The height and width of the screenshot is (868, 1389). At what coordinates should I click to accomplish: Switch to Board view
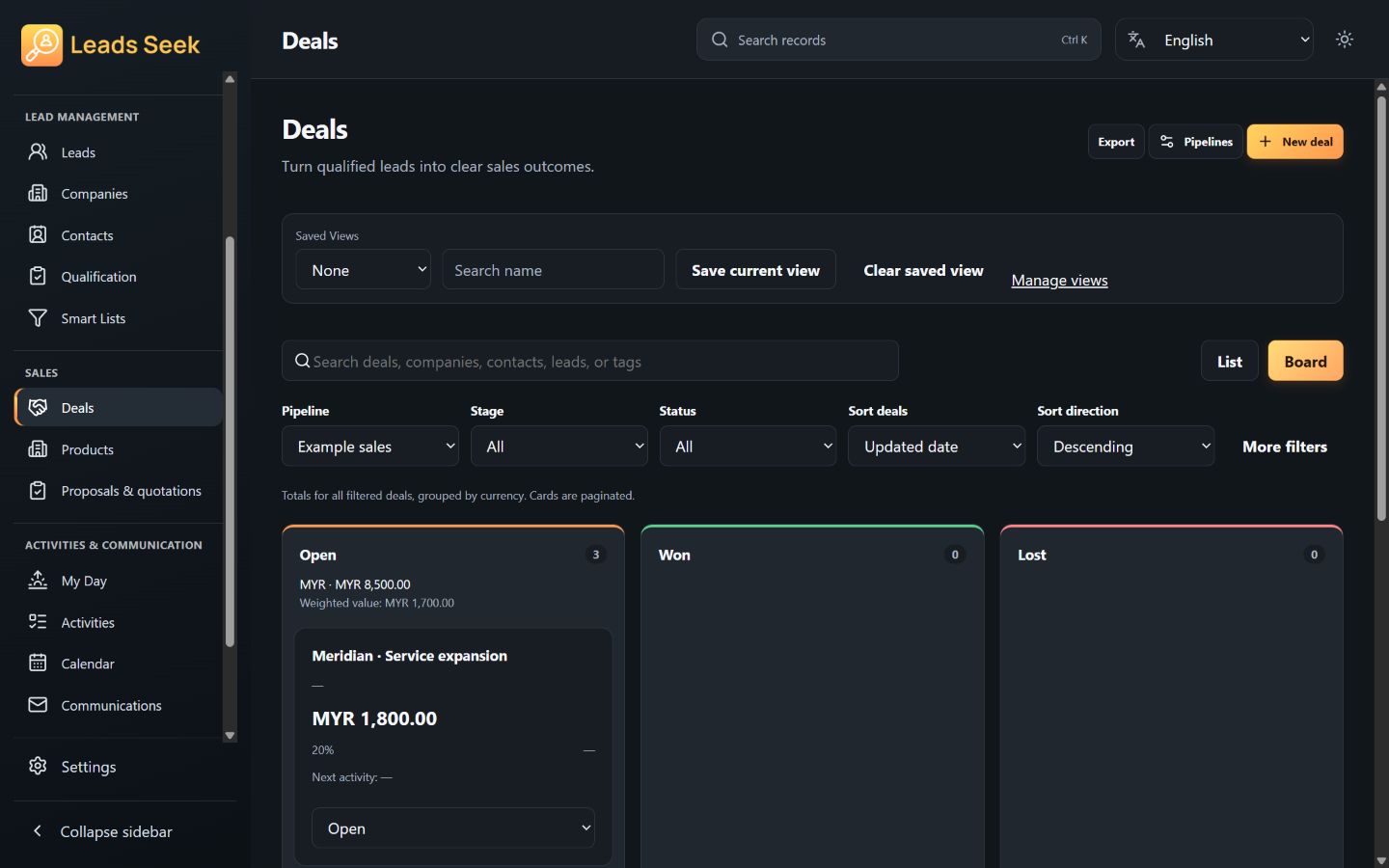click(1305, 362)
